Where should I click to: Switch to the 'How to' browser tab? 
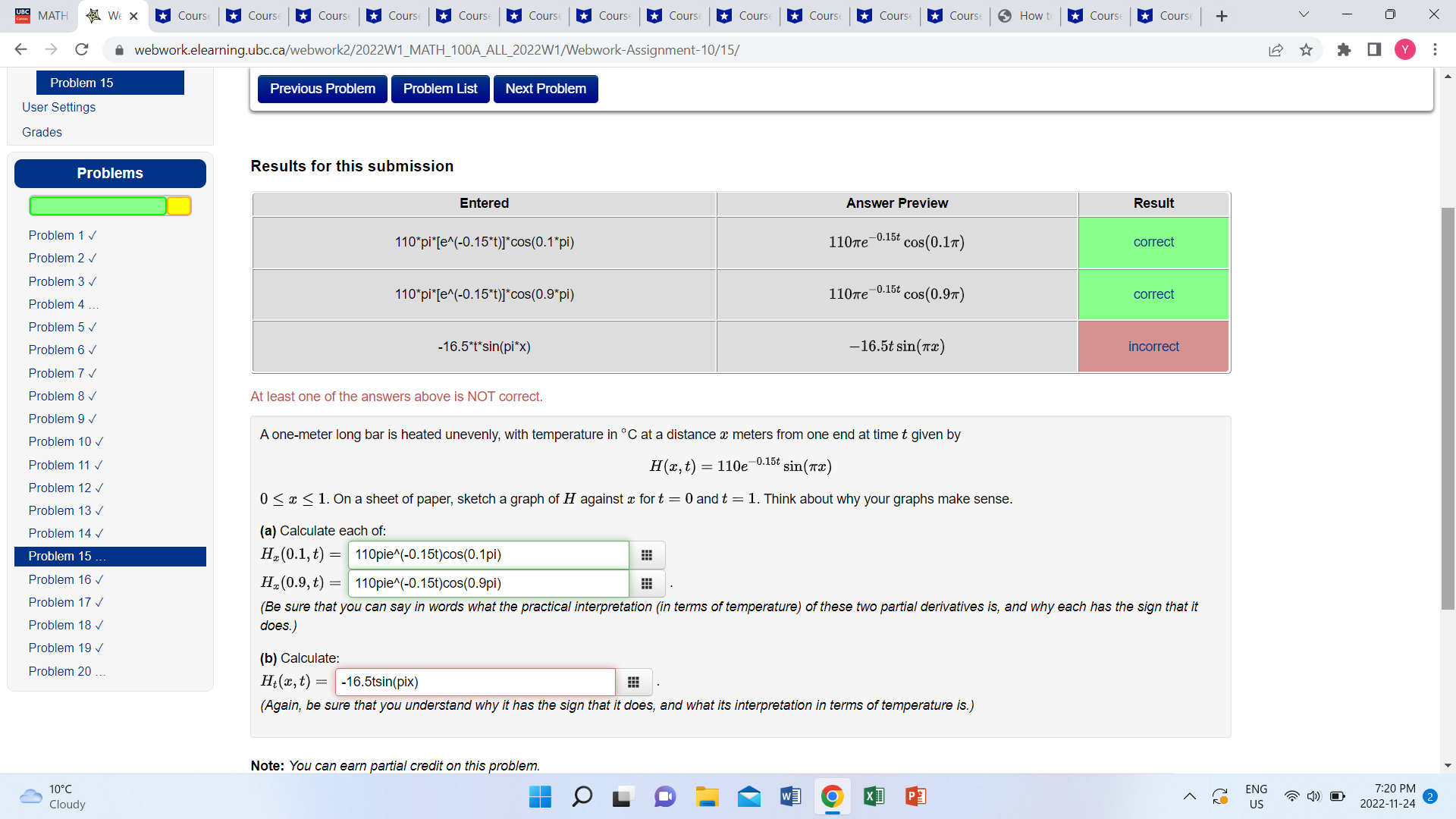click(1023, 14)
